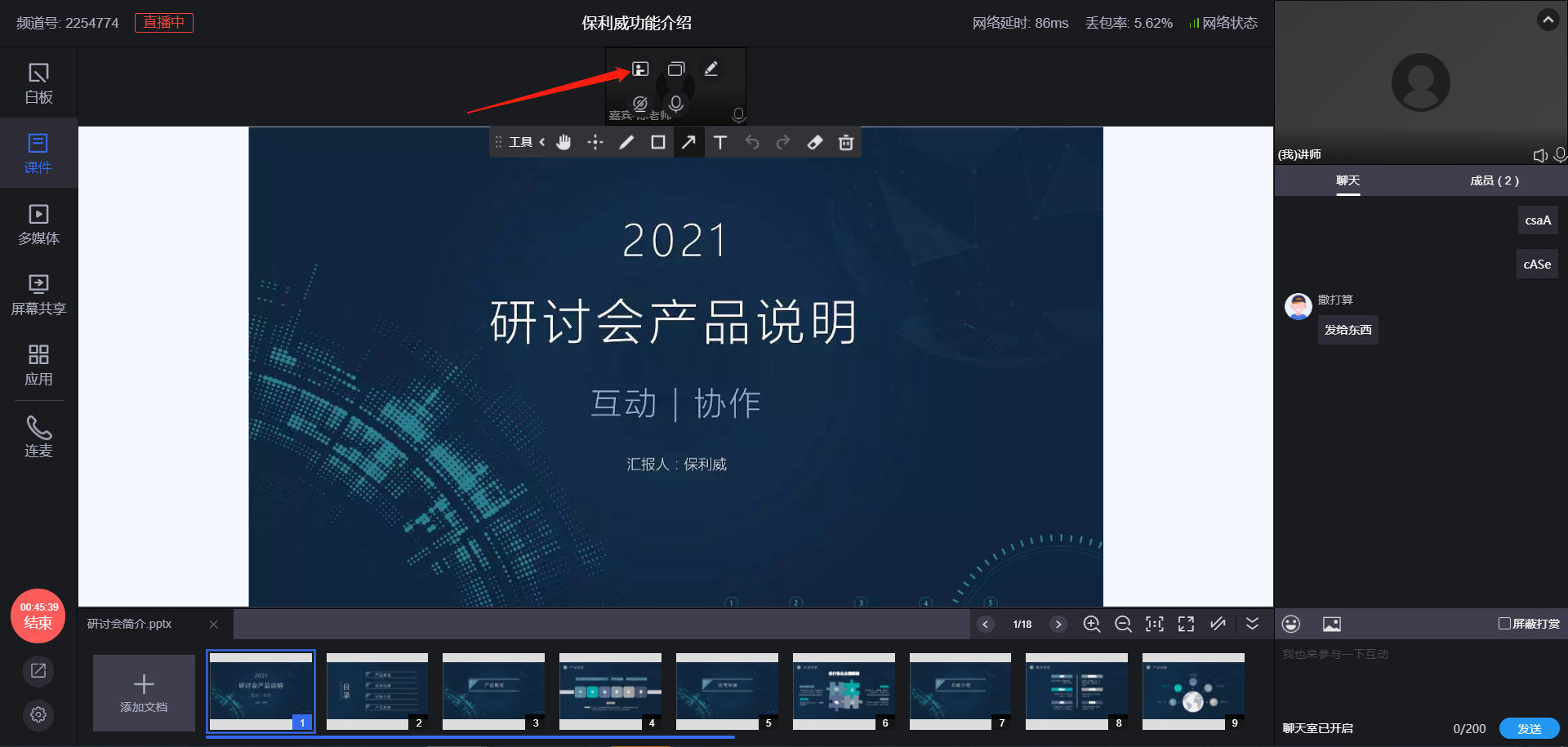
Task: Select the eraser tool
Action: pyautogui.click(x=815, y=142)
